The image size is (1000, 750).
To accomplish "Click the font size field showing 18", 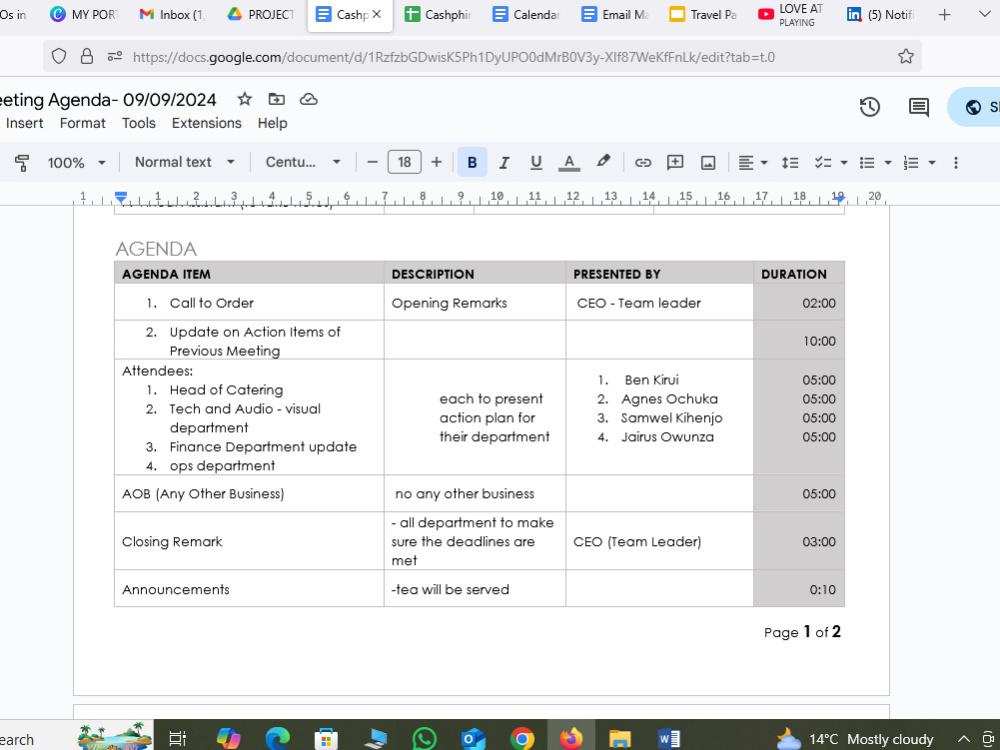I will pyautogui.click(x=404, y=162).
